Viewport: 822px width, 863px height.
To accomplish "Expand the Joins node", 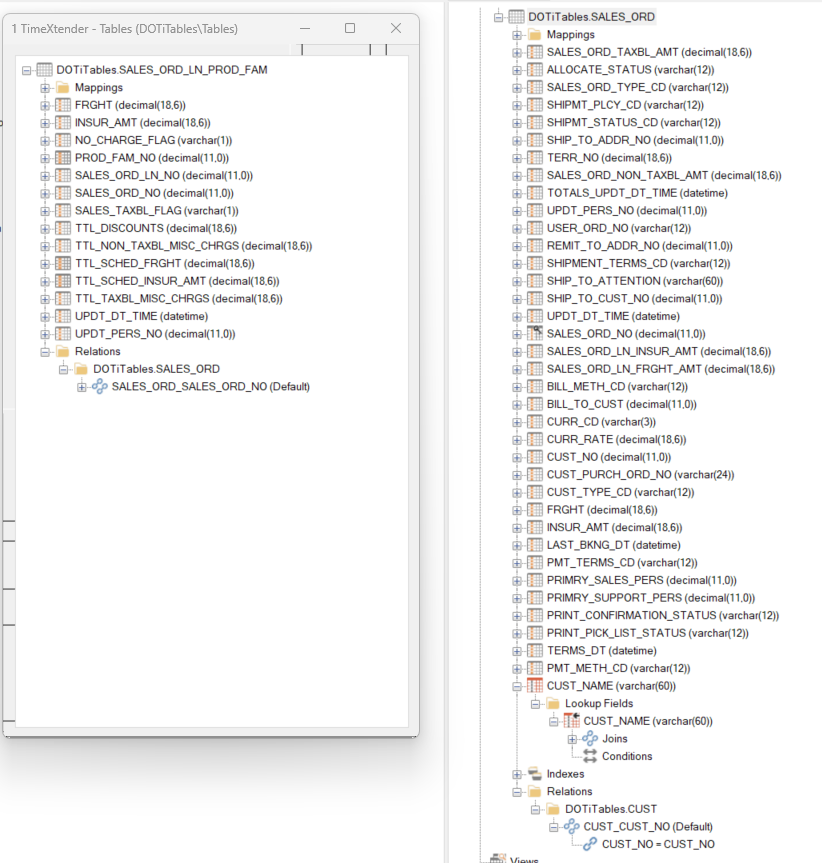I will point(572,739).
